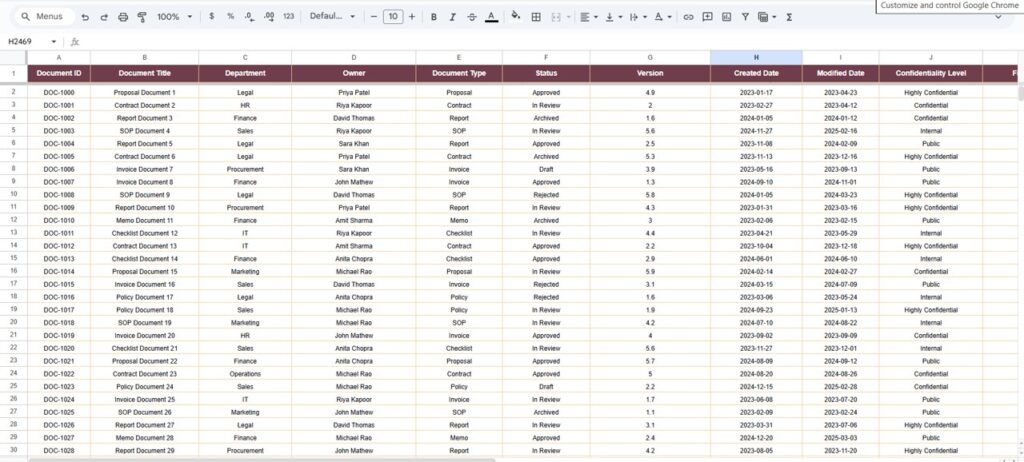Click the vertical scrollbar thumb
The height and width of the screenshot is (462, 1024).
tap(1020, 93)
